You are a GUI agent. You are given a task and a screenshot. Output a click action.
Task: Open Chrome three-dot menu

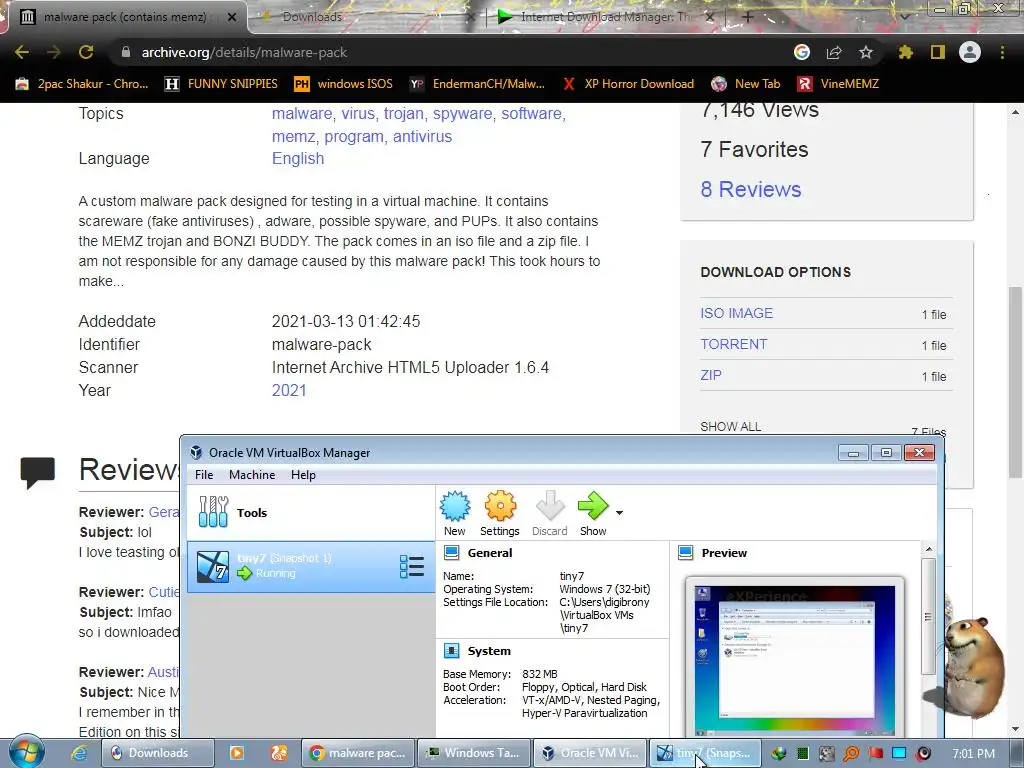(x=1002, y=52)
